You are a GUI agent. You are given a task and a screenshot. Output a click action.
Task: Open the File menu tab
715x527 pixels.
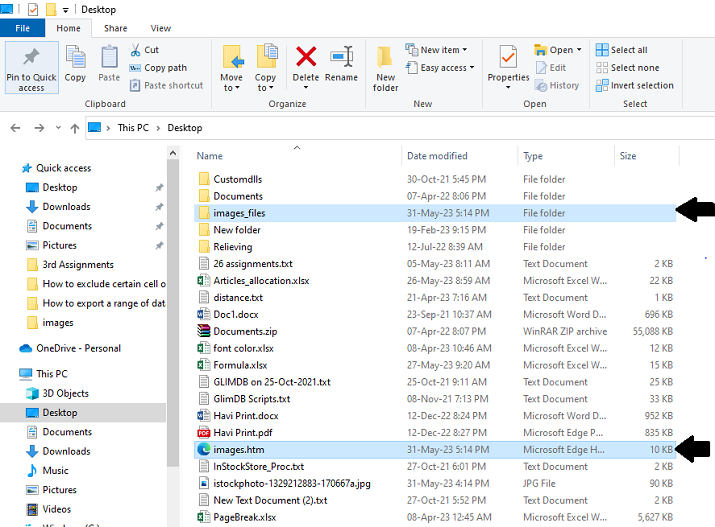click(22, 28)
